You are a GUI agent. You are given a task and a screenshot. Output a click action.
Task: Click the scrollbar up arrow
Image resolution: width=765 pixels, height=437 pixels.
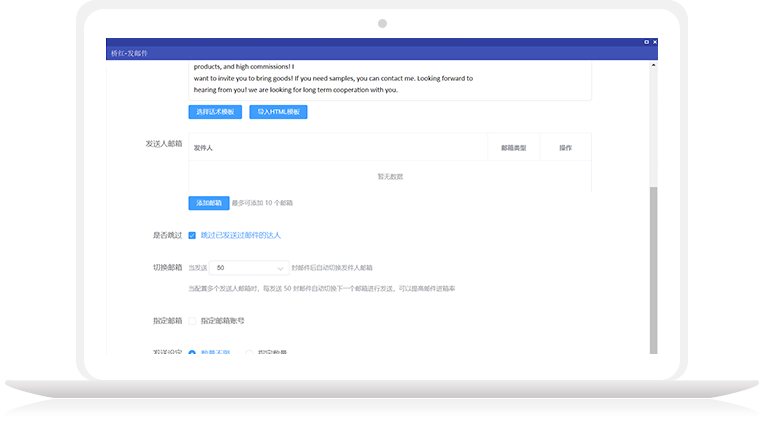[x=654, y=65]
